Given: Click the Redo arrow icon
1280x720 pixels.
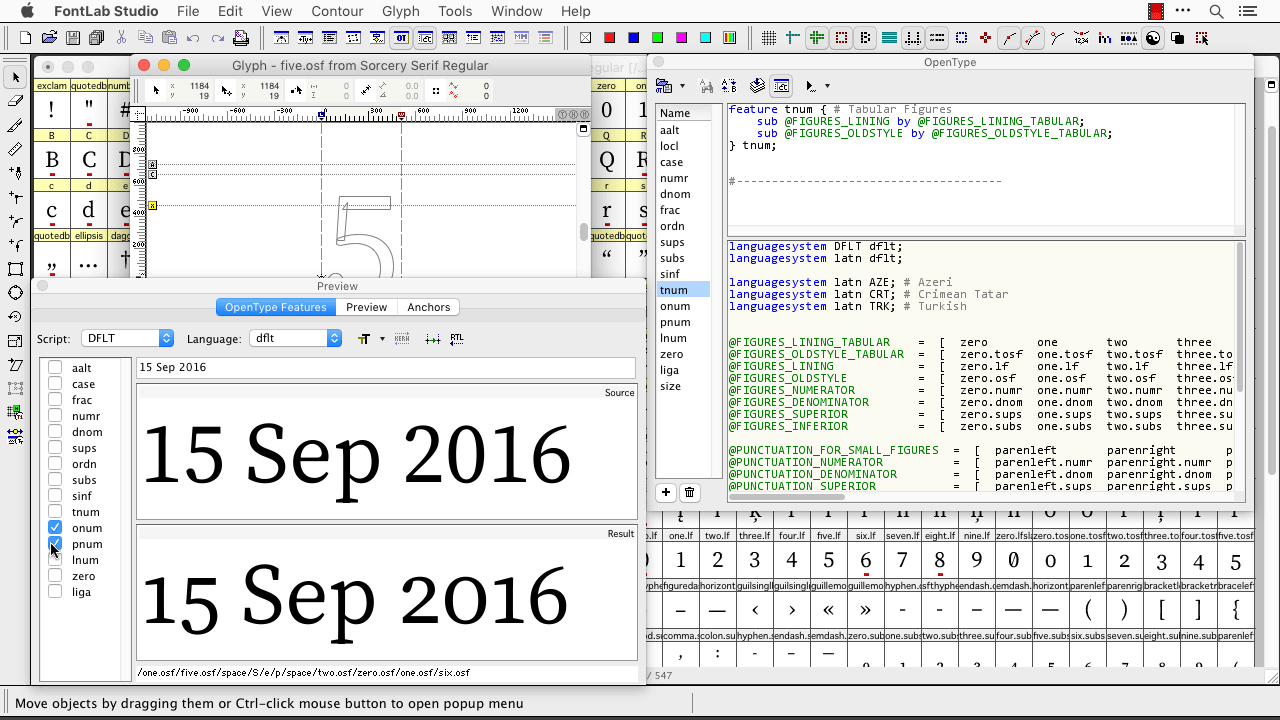Looking at the screenshot, I should point(217,38).
